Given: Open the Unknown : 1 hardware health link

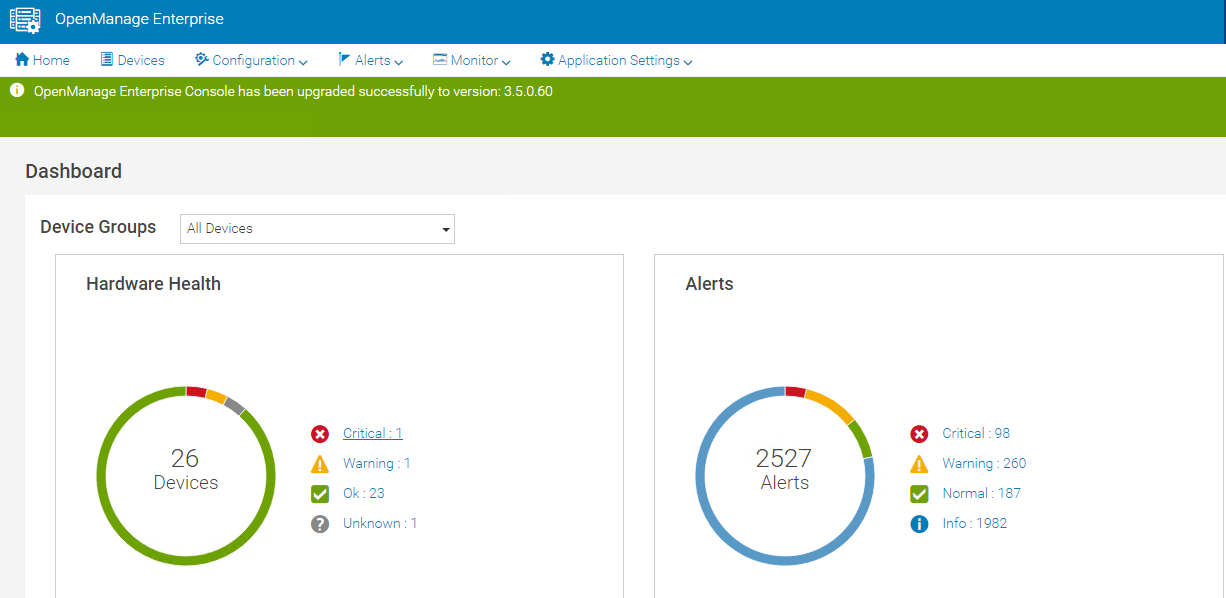Looking at the screenshot, I should coord(380,523).
